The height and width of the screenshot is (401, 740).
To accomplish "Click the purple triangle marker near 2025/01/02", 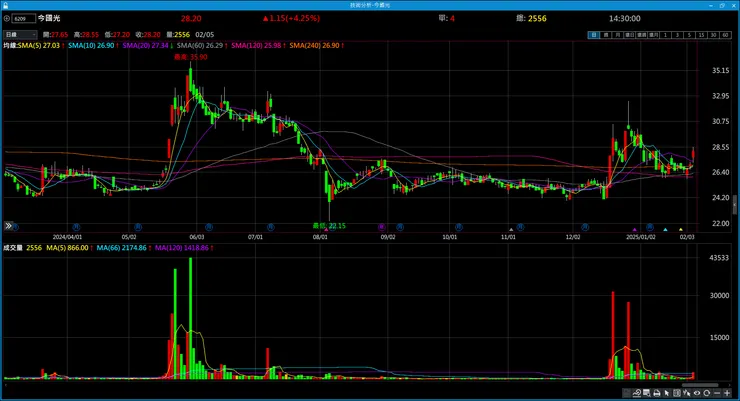I will [x=635, y=230].
